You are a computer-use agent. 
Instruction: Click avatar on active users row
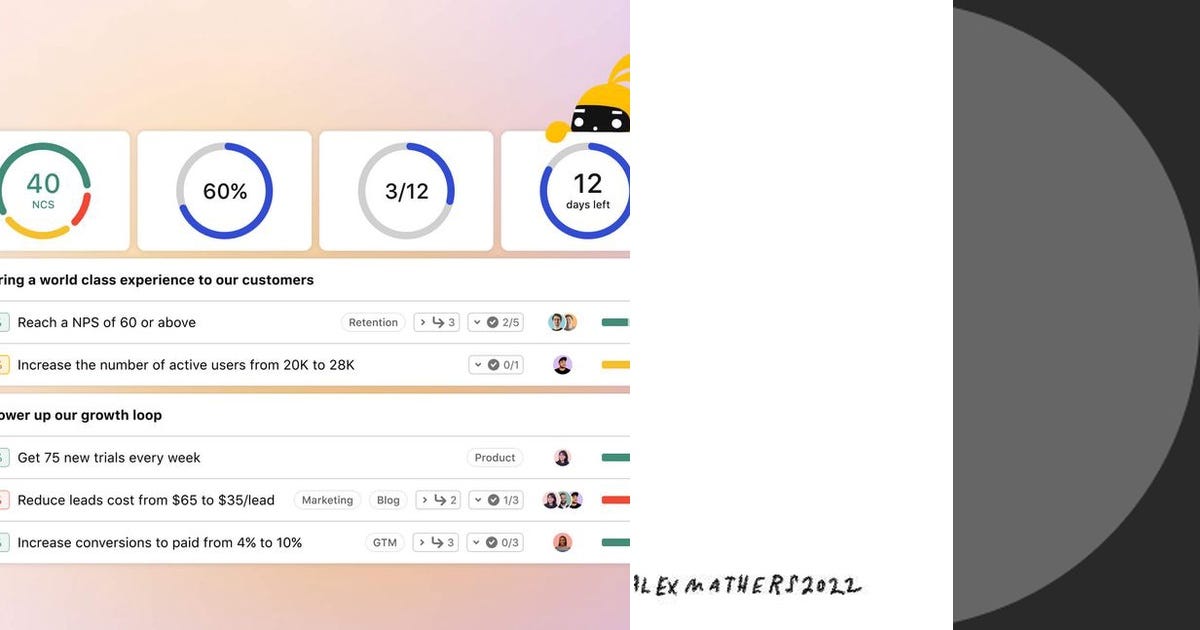[x=563, y=365]
